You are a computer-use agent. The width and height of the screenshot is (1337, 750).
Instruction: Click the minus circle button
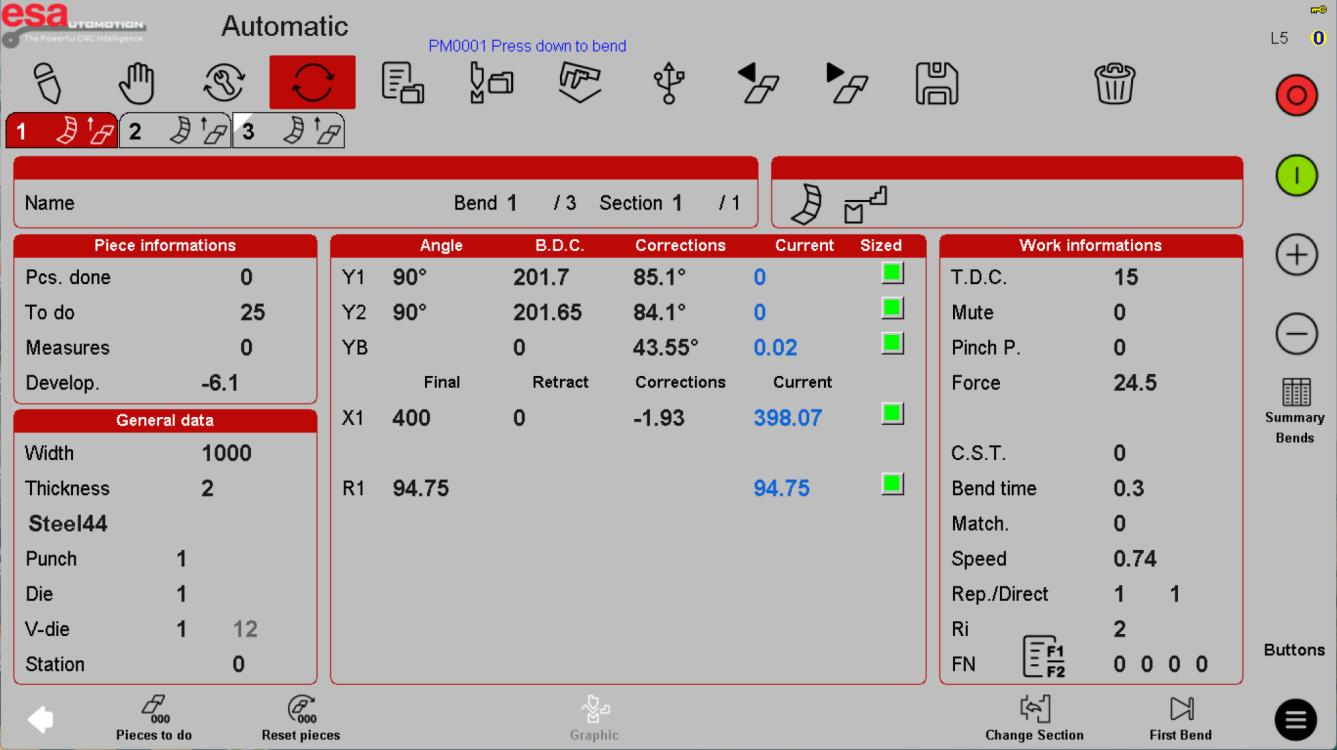coord(1296,334)
